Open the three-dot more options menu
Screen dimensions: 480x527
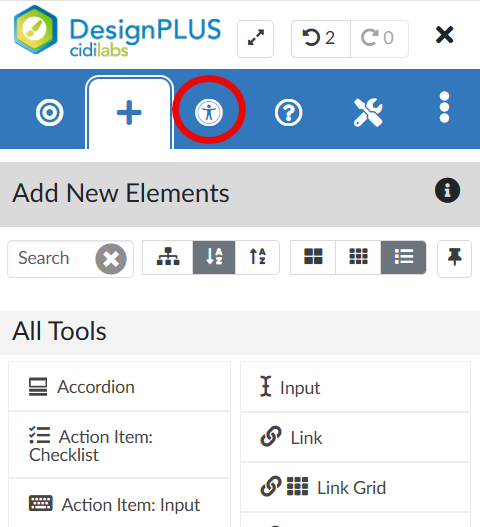tap(444, 107)
